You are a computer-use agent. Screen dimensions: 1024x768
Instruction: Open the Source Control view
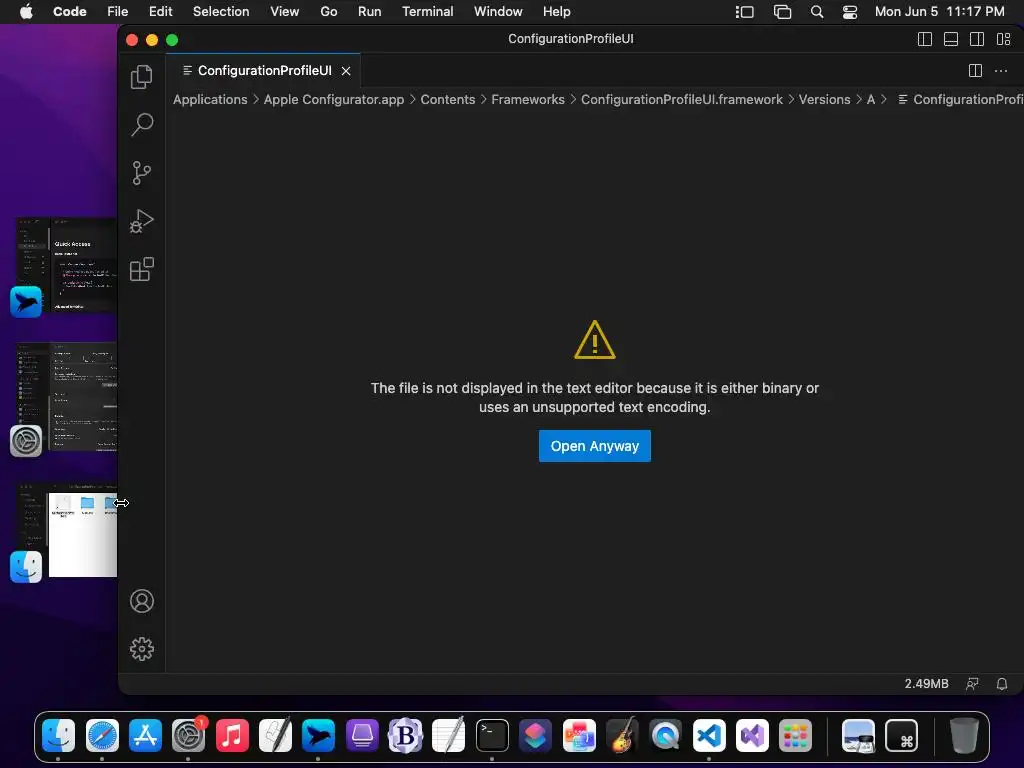point(142,173)
